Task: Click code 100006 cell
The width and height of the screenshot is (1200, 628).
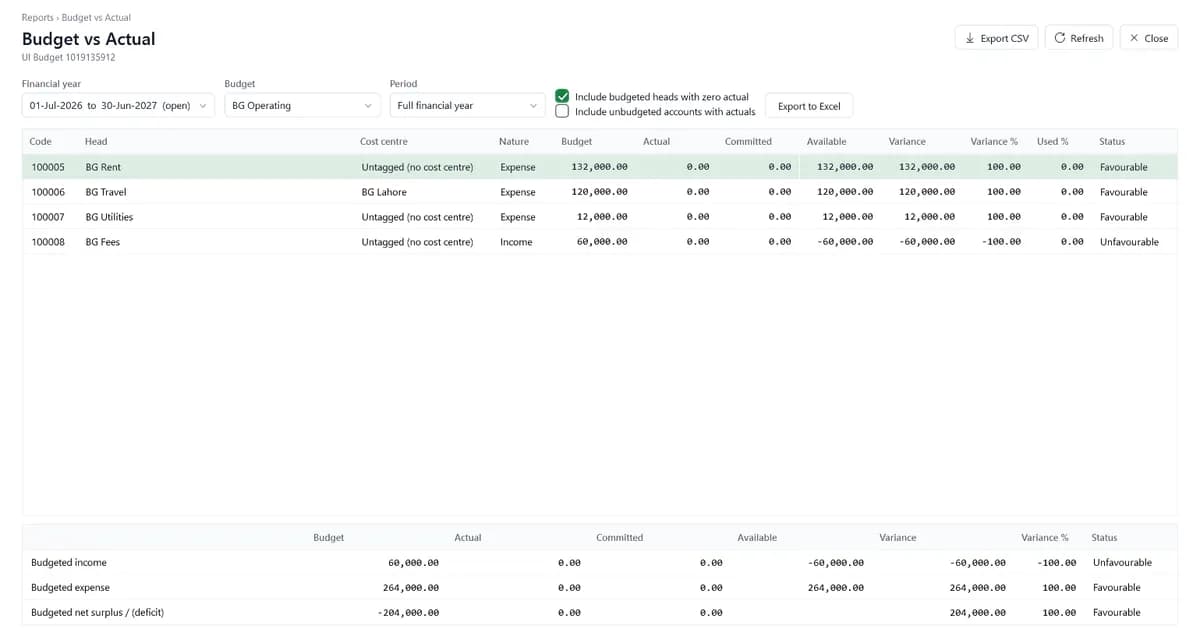Action: coord(48,192)
